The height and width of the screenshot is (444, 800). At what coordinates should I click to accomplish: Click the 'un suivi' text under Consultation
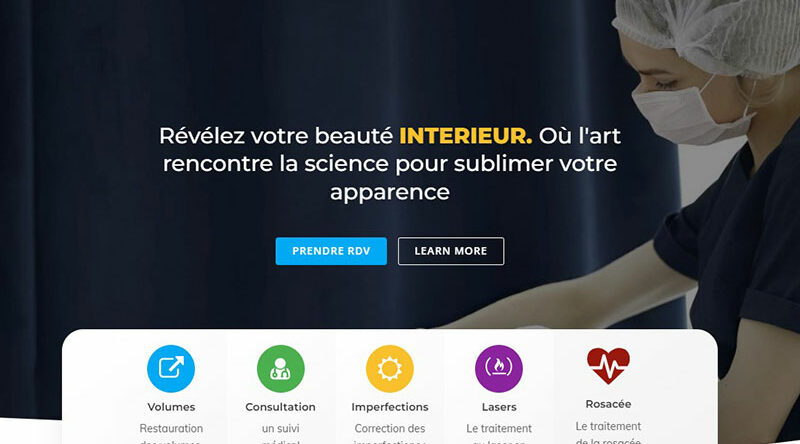281,428
